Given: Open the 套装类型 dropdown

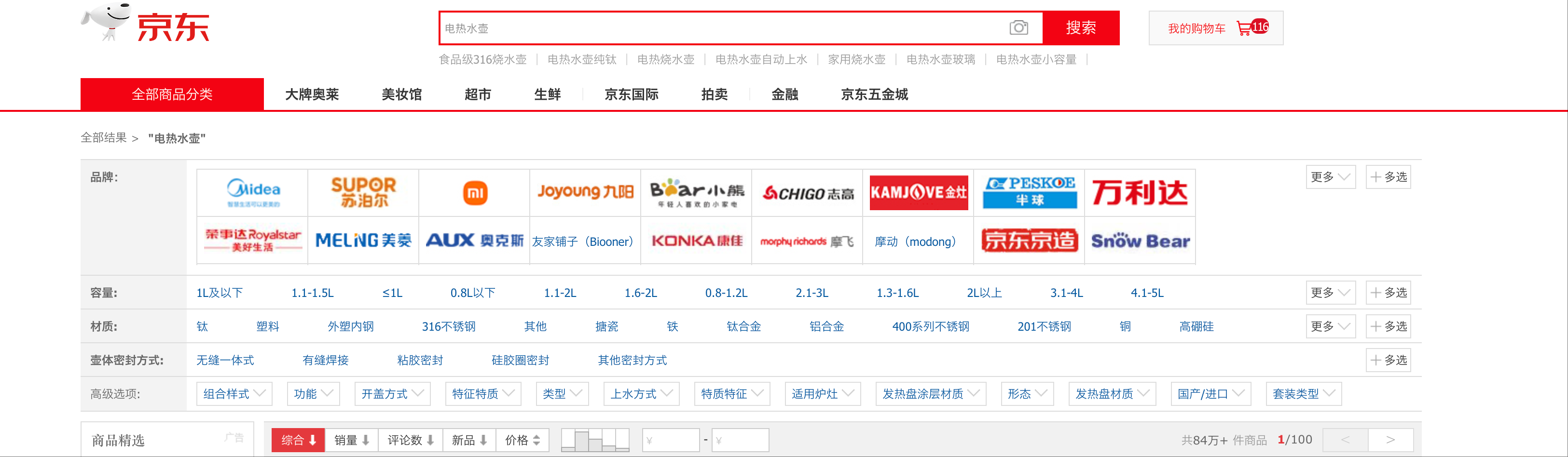Looking at the screenshot, I should (x=1304, y=394).
